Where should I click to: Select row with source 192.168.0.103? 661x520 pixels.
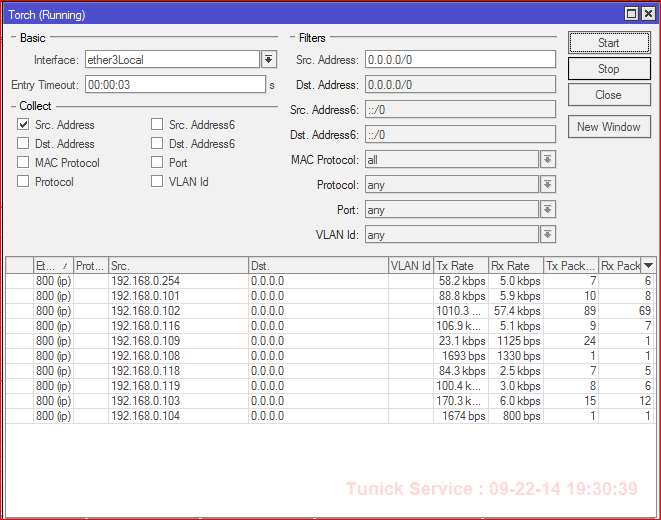pyautogui.click(x=330, y=401)
